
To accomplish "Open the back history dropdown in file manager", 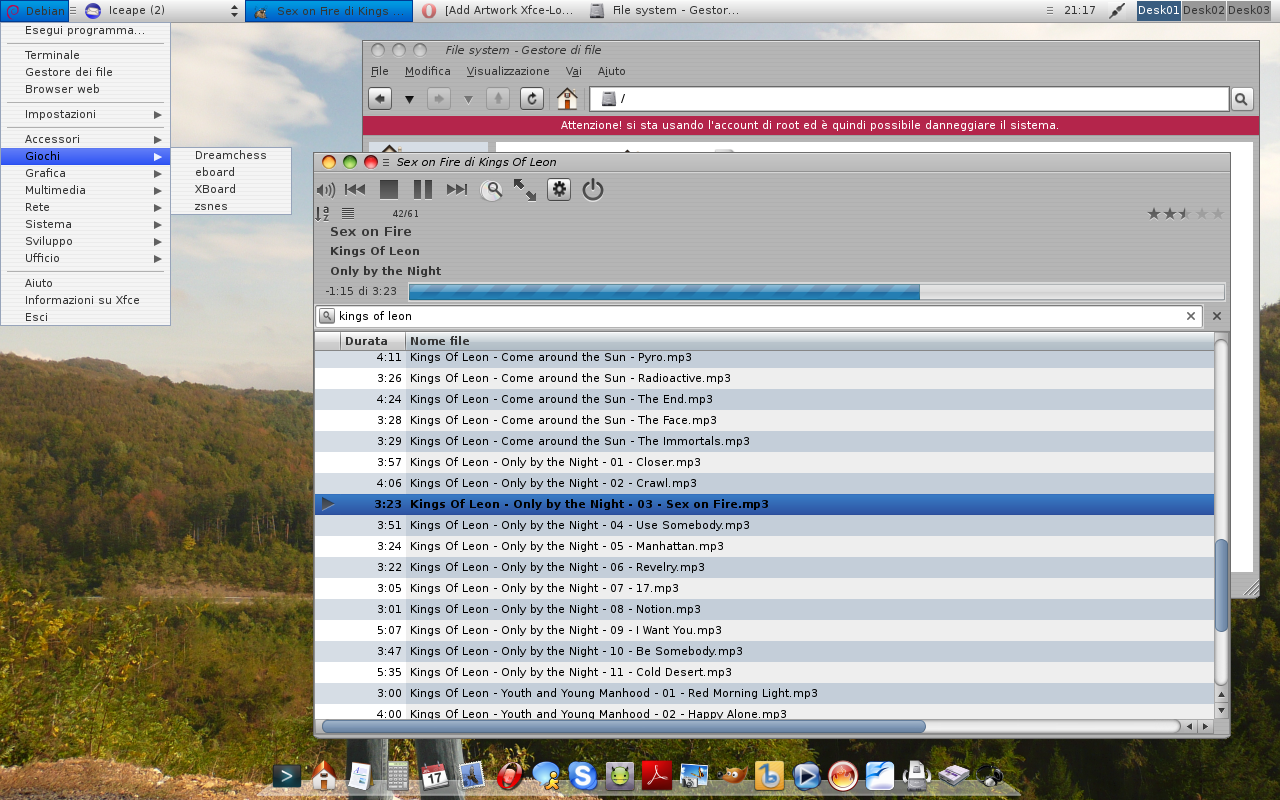I will click(409, 99).
